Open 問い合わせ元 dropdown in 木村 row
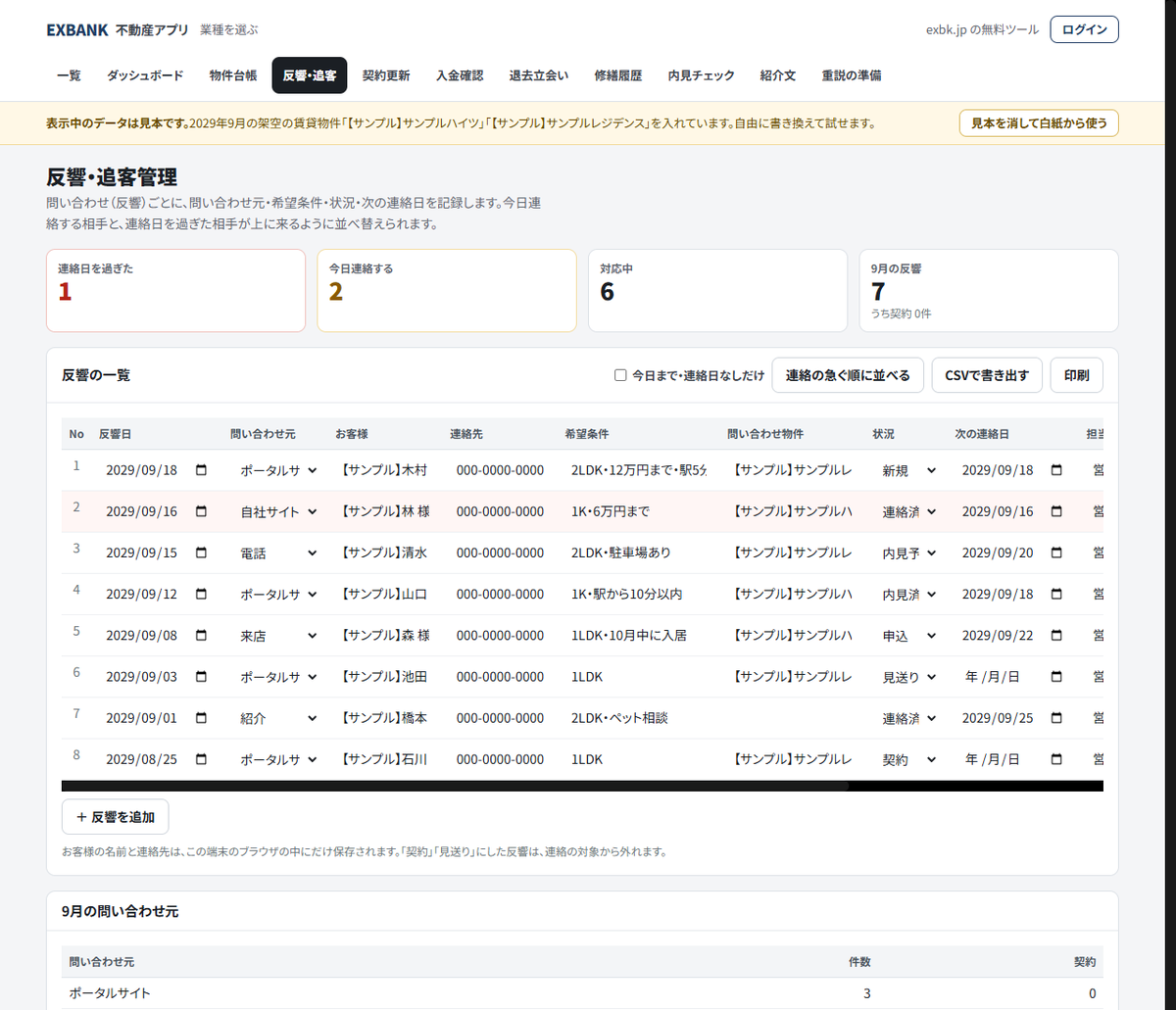 (x=279, y=470)
